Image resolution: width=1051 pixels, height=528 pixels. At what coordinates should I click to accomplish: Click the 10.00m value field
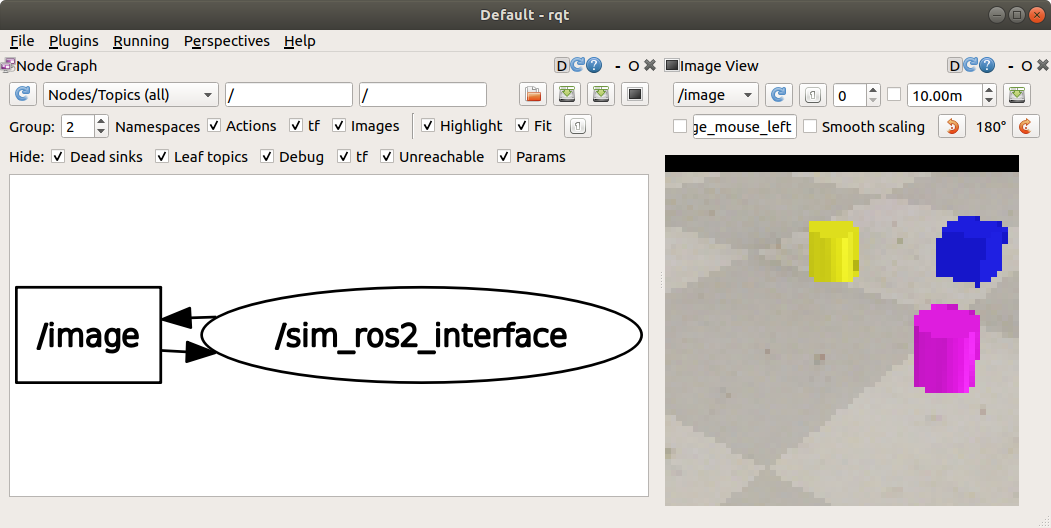coord(945,95)
